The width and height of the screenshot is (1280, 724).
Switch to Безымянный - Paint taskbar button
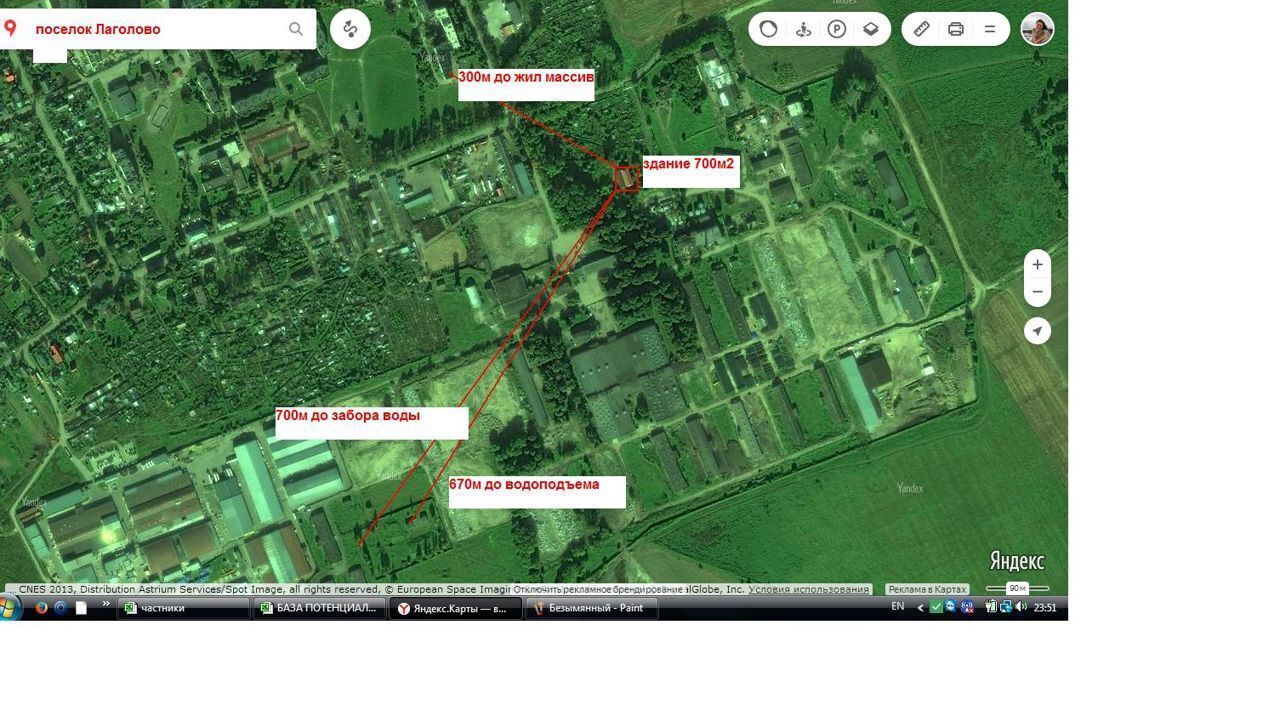tap(591, 607)
